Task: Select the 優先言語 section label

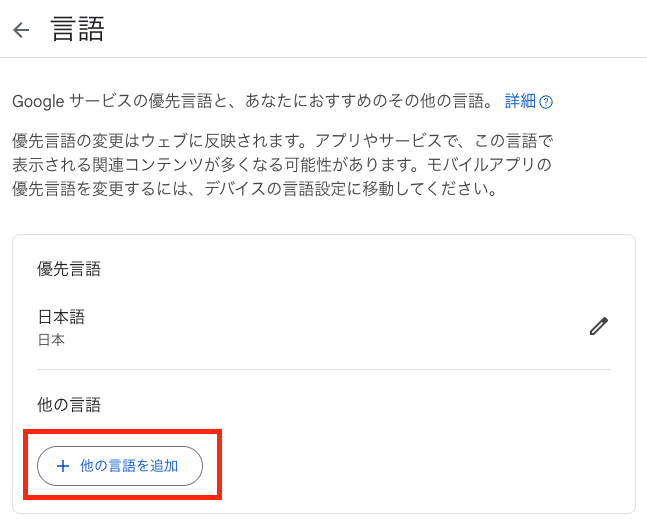Action: [69, 268]
